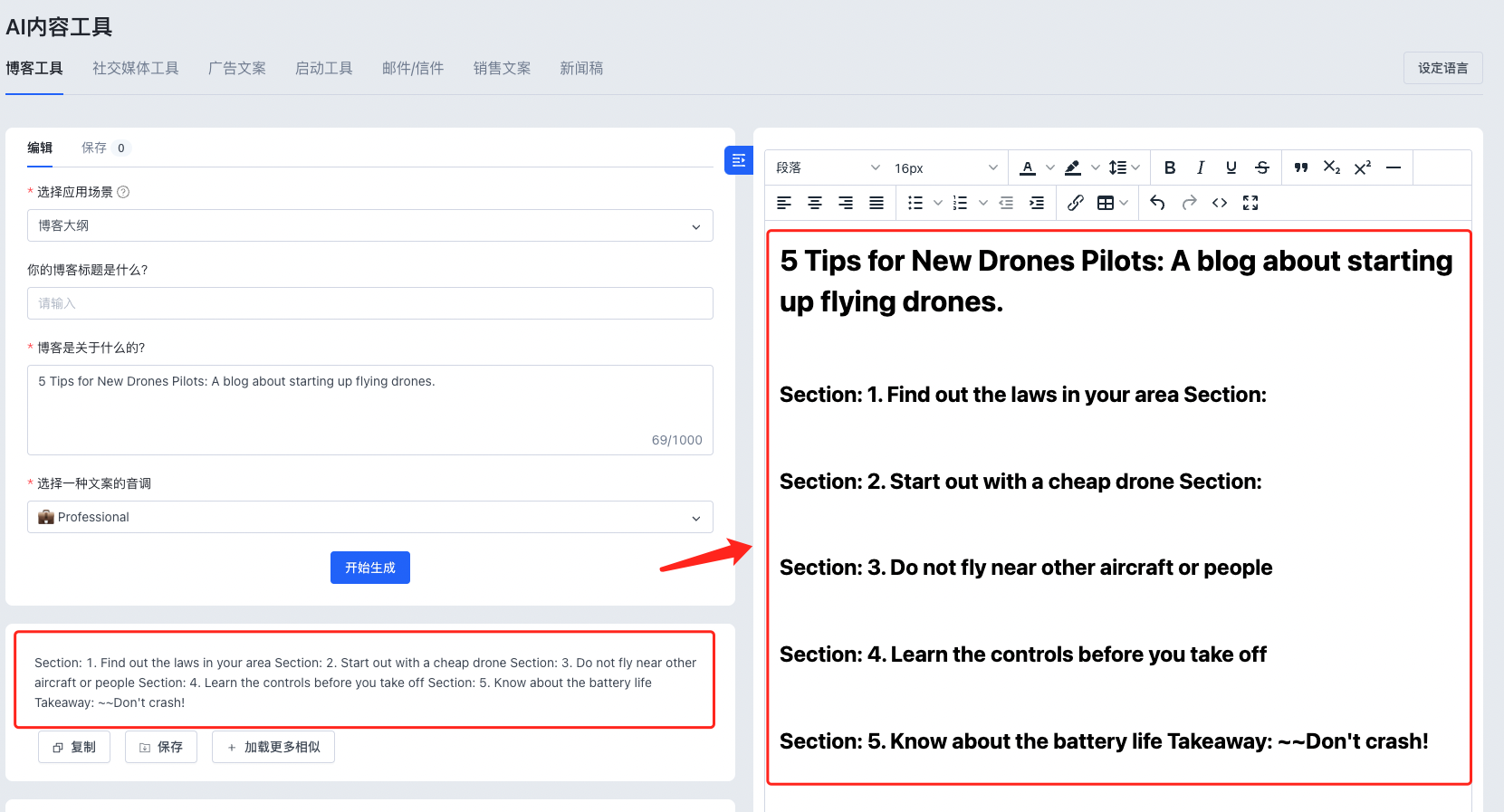
Task: Click the 设定语言 button
Action: tap(1443, 68)
